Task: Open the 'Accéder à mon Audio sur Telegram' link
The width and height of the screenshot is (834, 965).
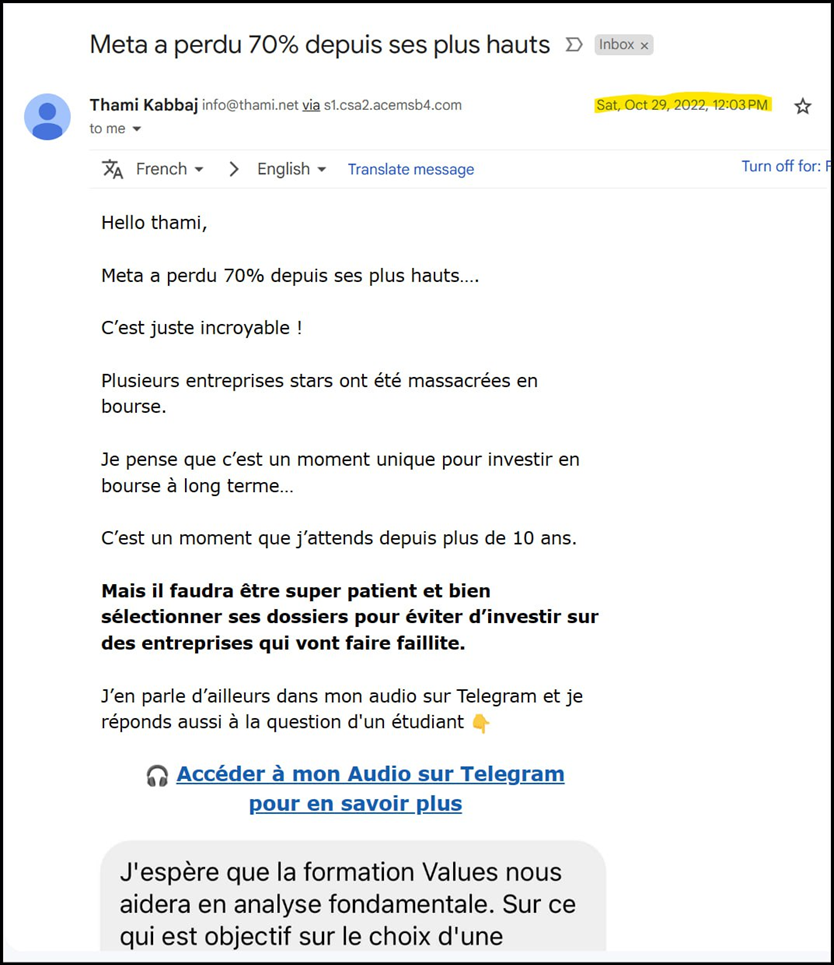Action: click(370, 774)
